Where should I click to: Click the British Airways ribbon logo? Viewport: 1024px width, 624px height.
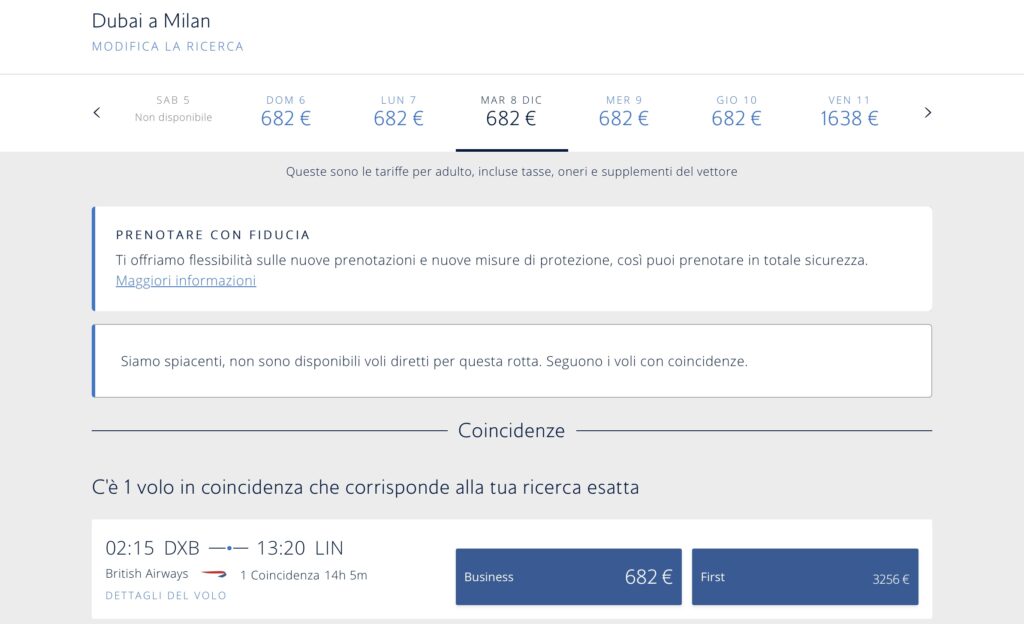click(x=214, y=574)
